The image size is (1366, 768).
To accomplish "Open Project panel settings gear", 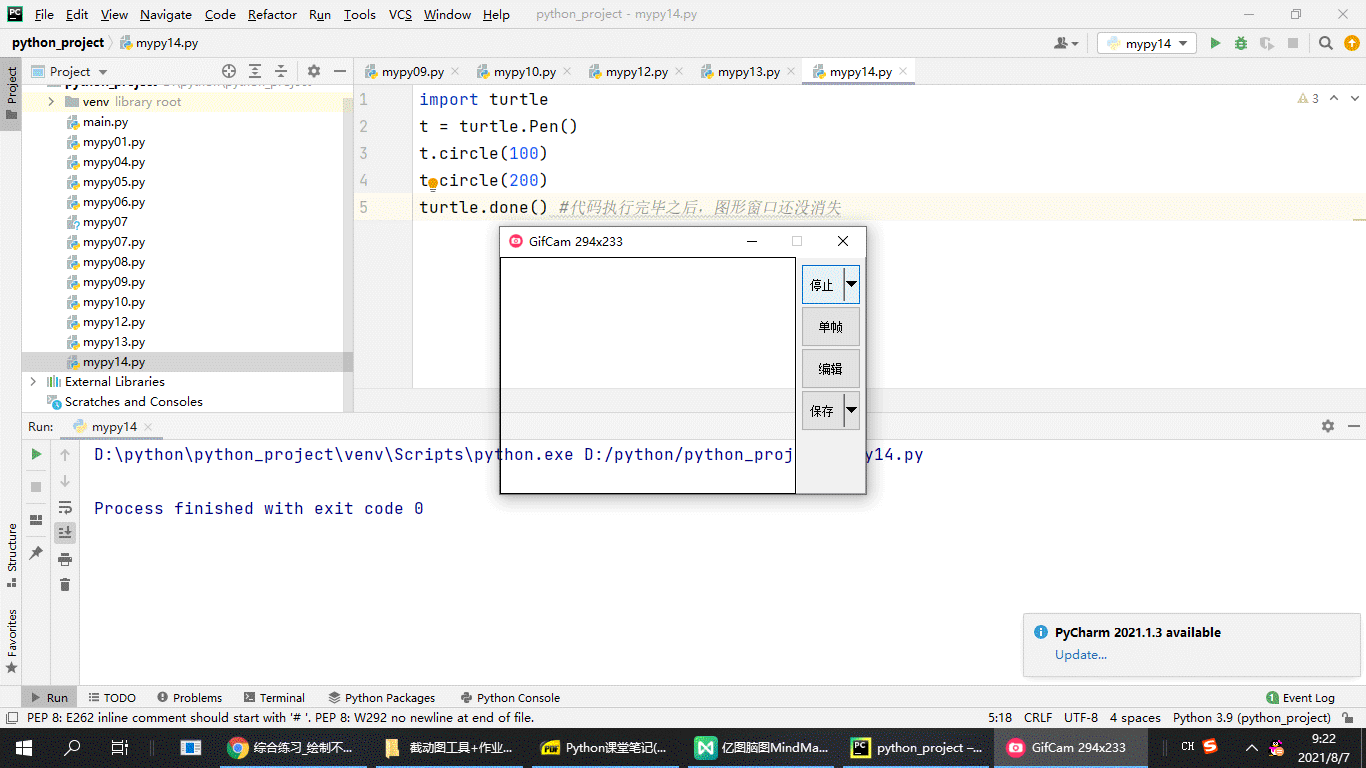I will click(314, 71).
